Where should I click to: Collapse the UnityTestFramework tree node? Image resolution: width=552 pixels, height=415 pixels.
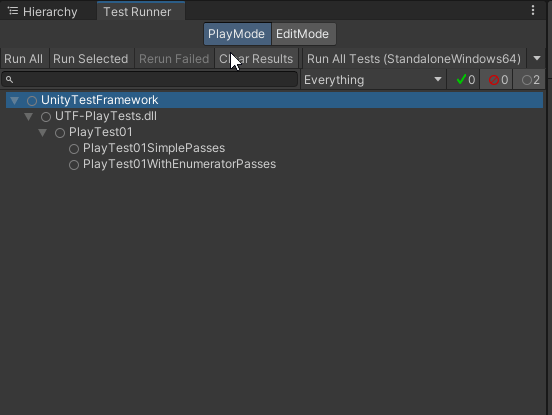coord(14,101)
